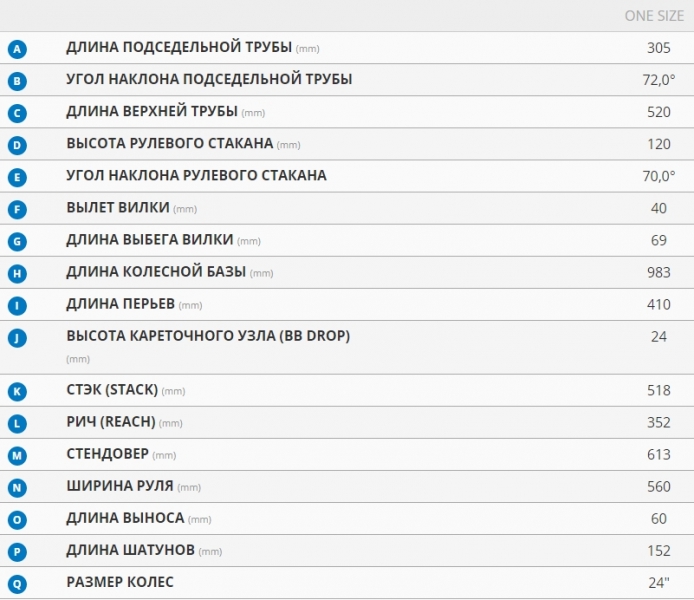694x600 pixels.
Task: Click the wheel size value 24"
Action: coord(659,583)
